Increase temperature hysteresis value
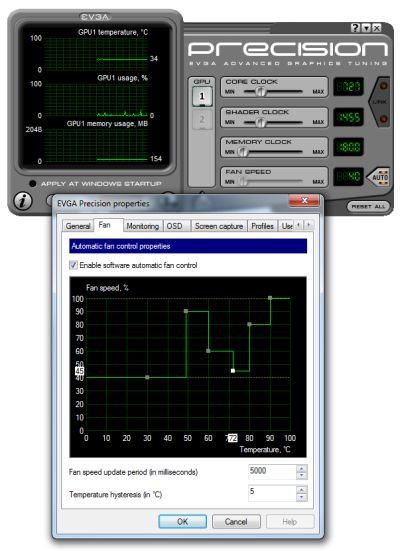The height and width of the screenshot is (551, 400). 302,489
